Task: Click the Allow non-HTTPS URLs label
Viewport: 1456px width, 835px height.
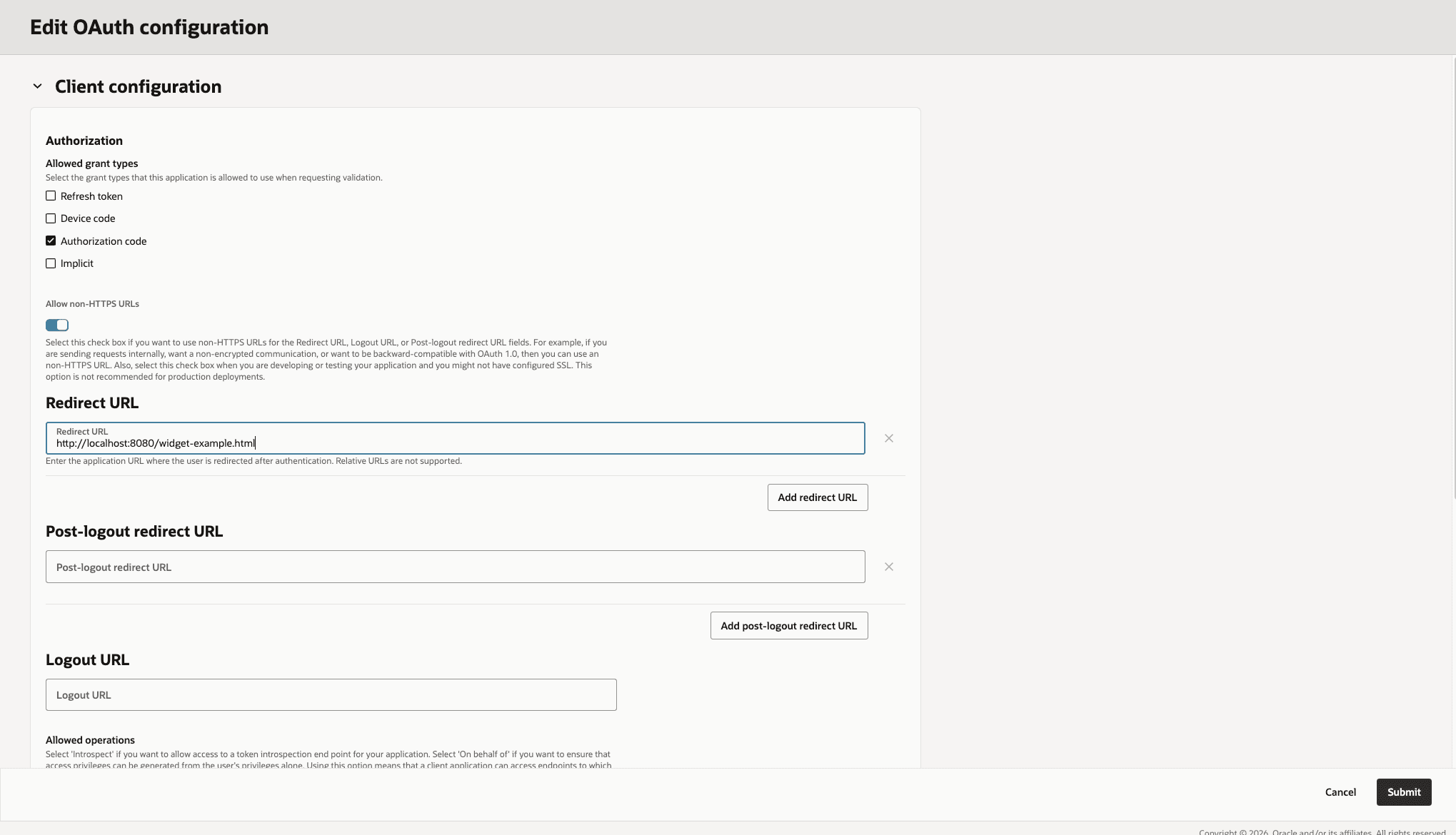Action: point(92,304)
